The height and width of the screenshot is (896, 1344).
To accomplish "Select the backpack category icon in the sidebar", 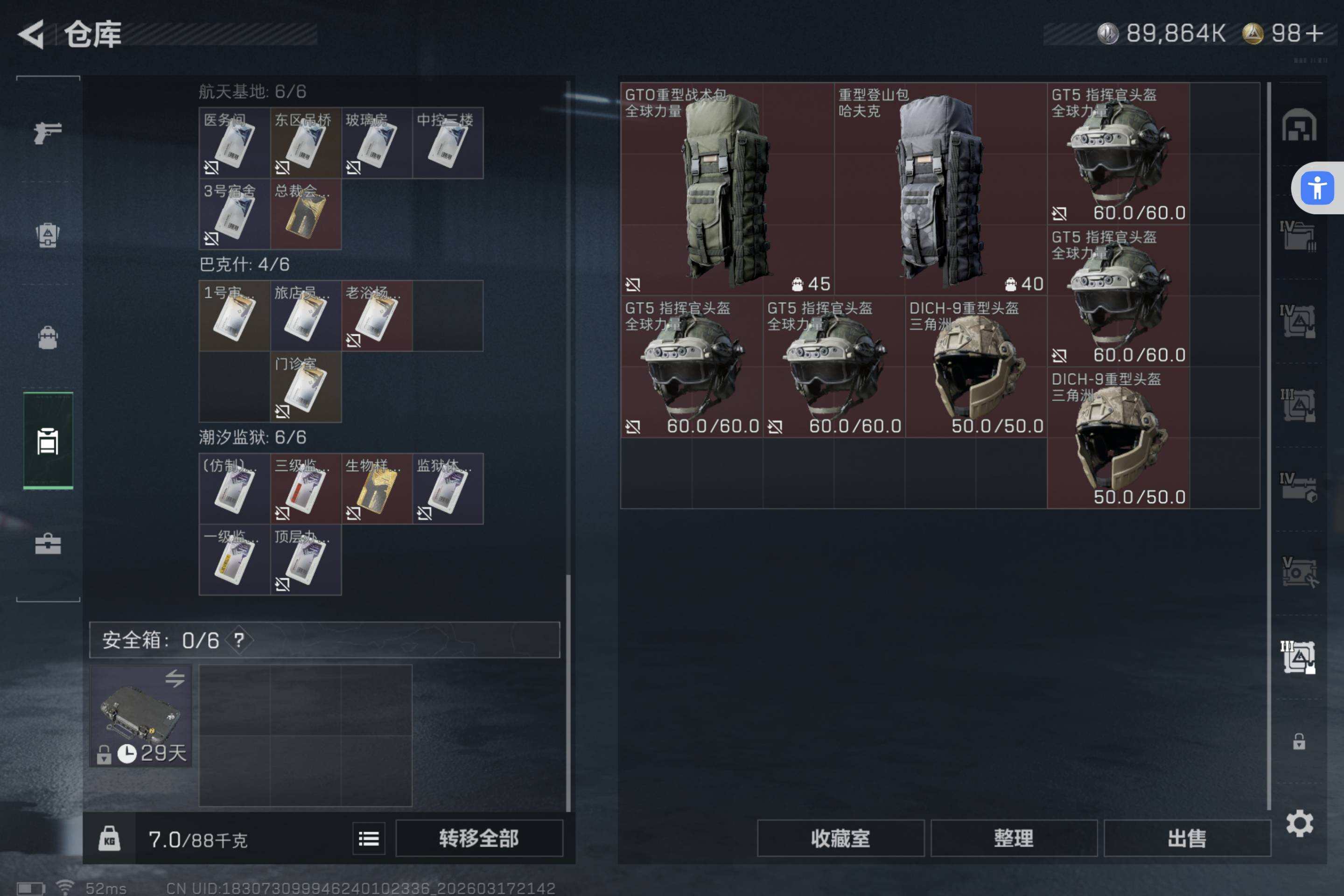I will tap(48, 337).
